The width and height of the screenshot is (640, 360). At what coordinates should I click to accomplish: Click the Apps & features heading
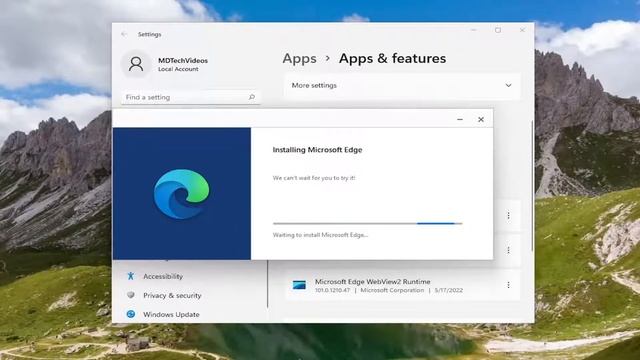[392, 58]
